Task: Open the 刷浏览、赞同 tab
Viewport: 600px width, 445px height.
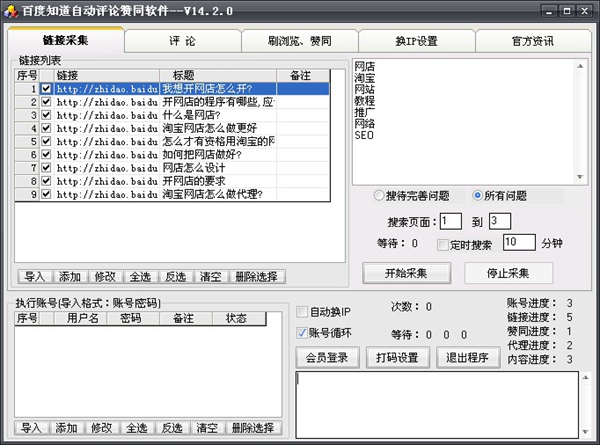Action: coord(299,41)
